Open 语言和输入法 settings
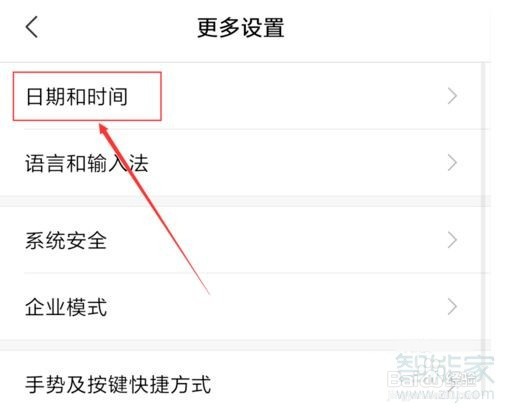The width and height of the screenshot is (505, 413). point(245,163)
